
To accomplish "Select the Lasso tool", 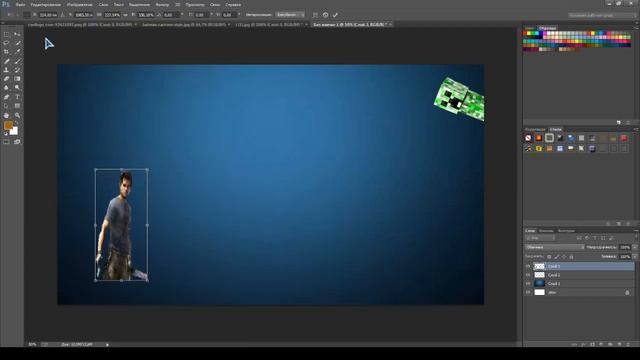I will [6, 43].
